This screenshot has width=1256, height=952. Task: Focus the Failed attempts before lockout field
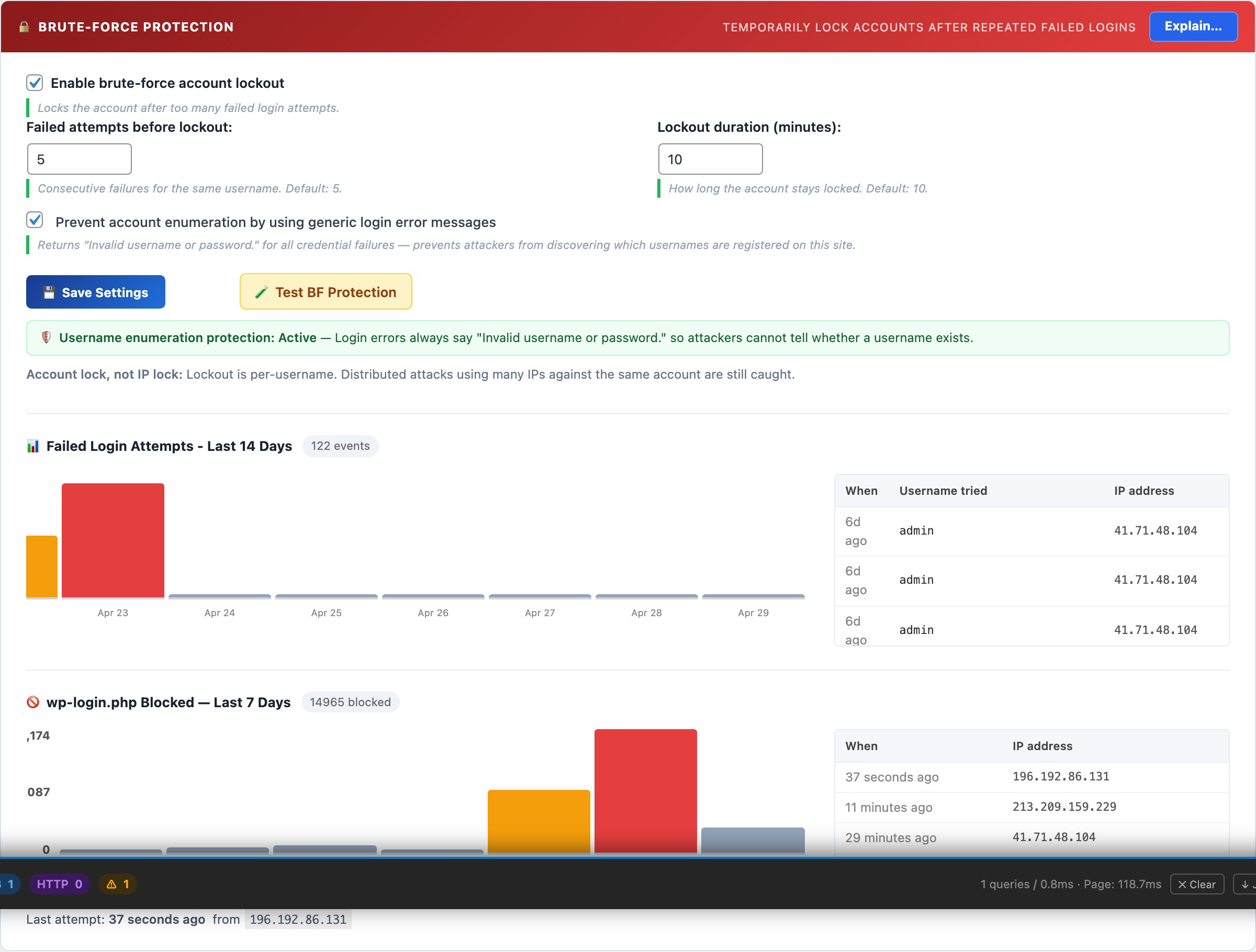(80, 160)
